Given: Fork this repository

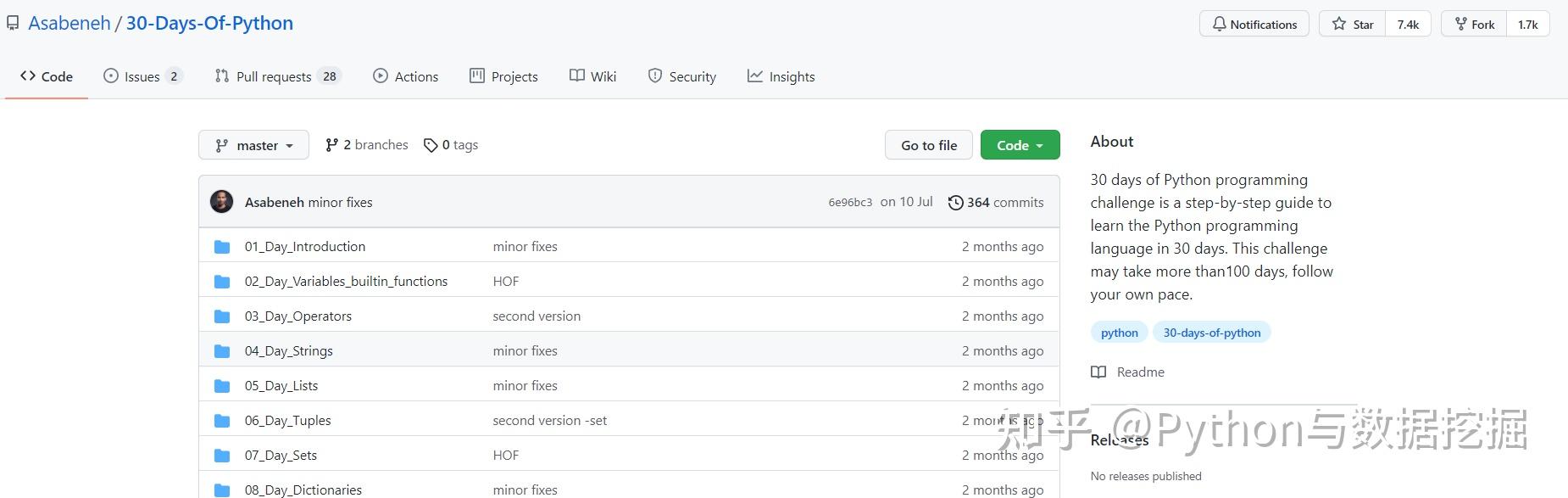Looking at the screenshot, I should (1474, 24).
